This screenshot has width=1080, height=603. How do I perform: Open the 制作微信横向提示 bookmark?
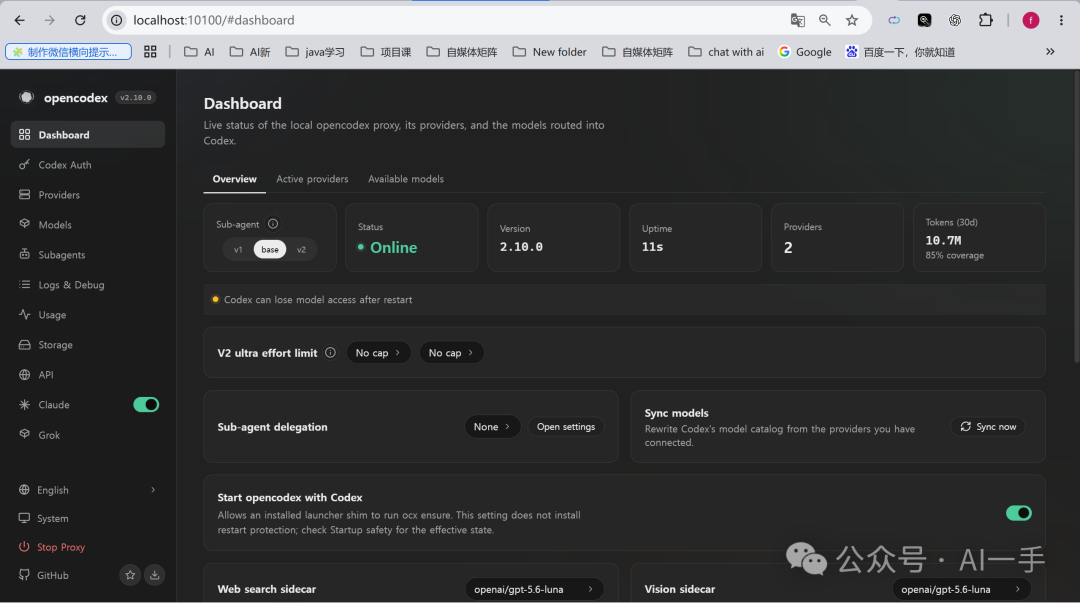68,52
